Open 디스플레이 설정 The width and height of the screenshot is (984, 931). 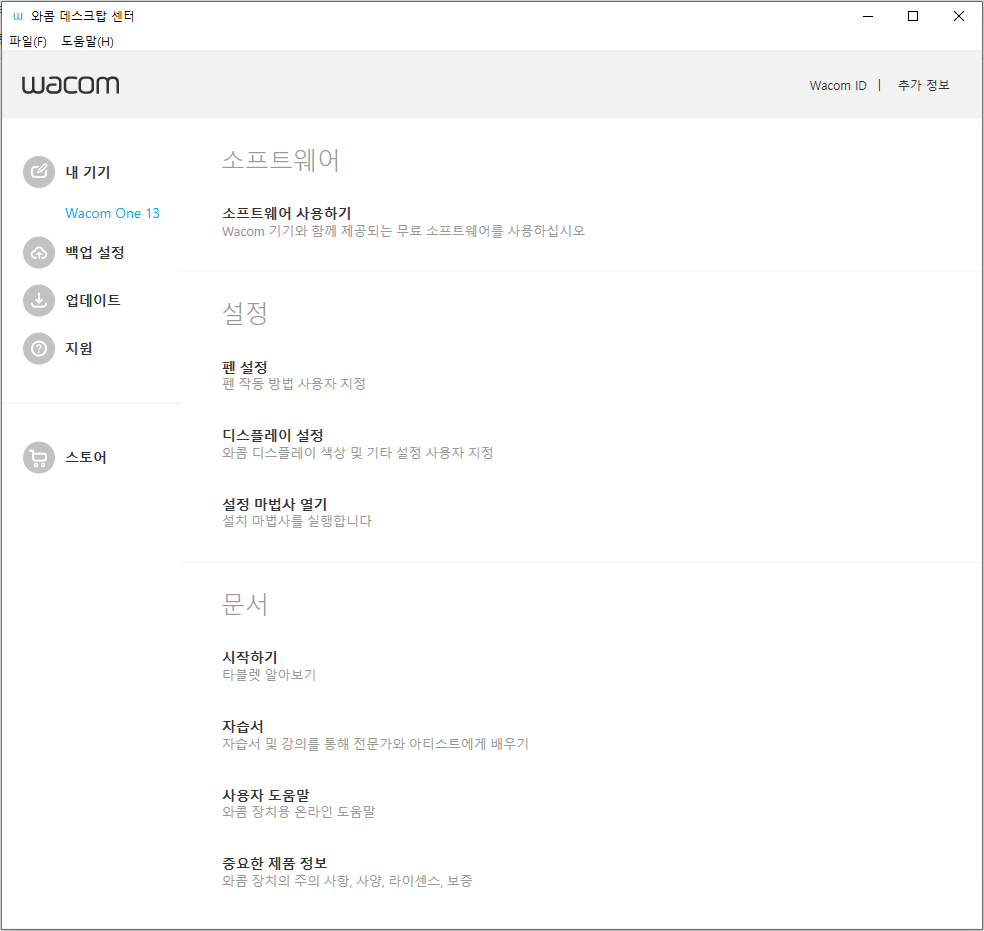[273, 435]
